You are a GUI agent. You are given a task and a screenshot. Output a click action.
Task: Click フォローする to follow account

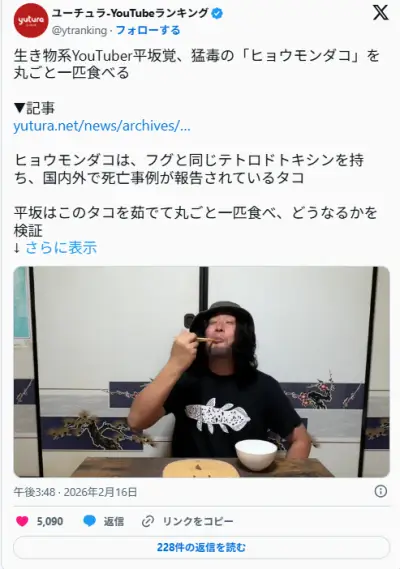148,30
